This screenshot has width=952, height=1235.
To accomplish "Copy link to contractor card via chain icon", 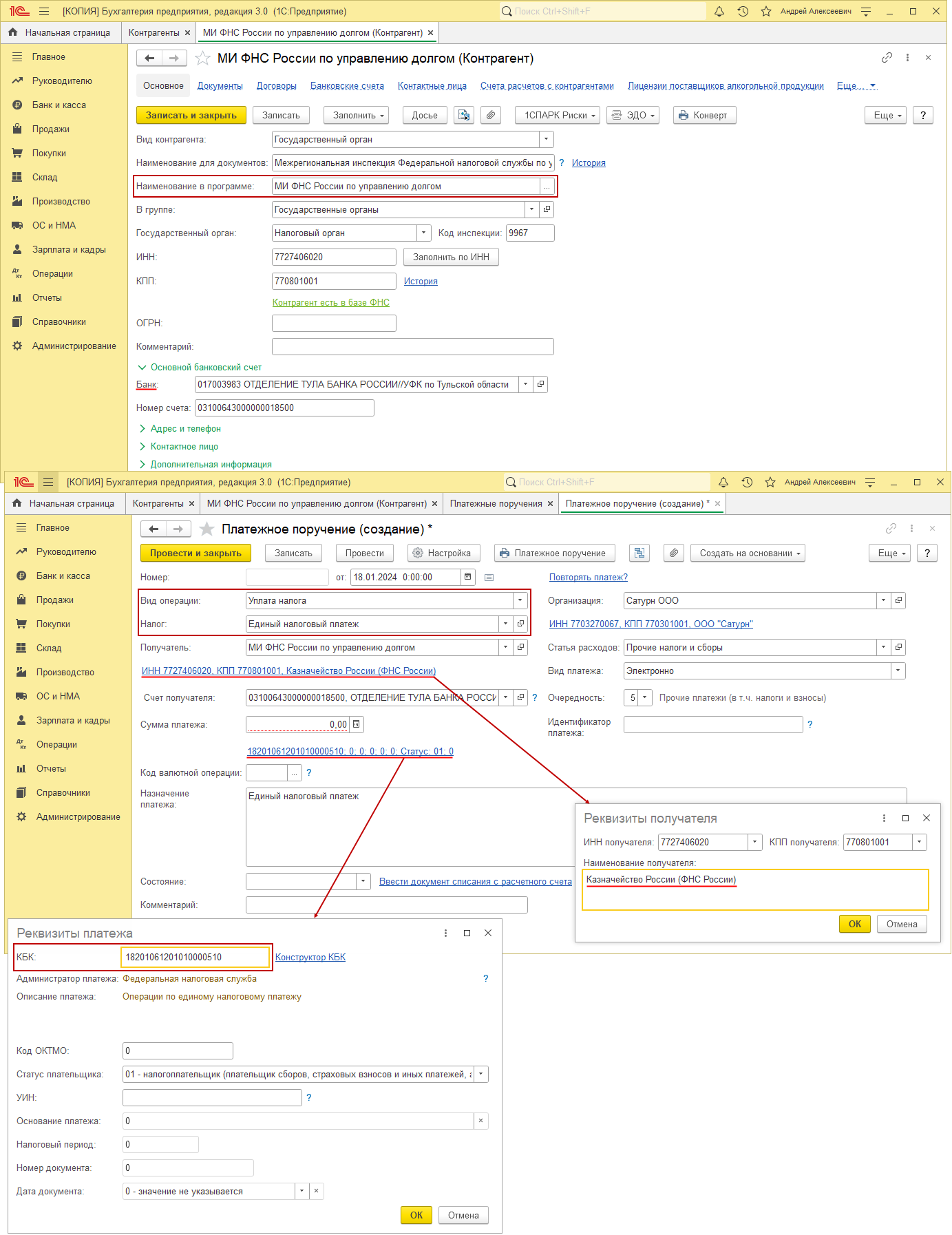I will (x=887, y=58).
